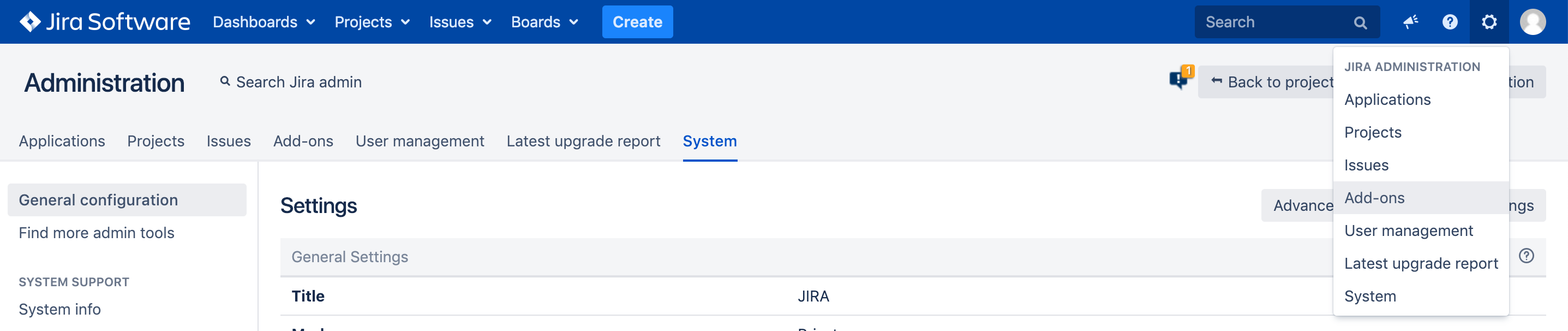Click the Jira Software logo
Viewport: 1568px width, 331px height.
105,22
